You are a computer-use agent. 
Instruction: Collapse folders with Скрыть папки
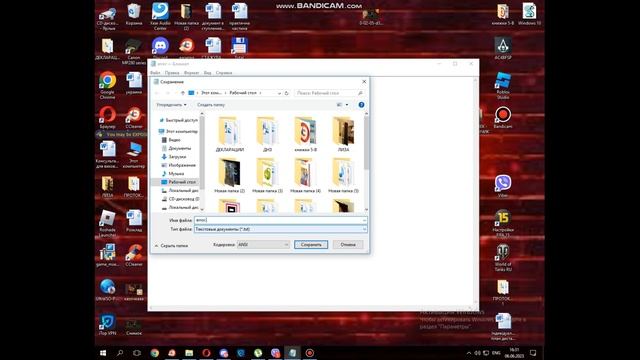point(171,246)
